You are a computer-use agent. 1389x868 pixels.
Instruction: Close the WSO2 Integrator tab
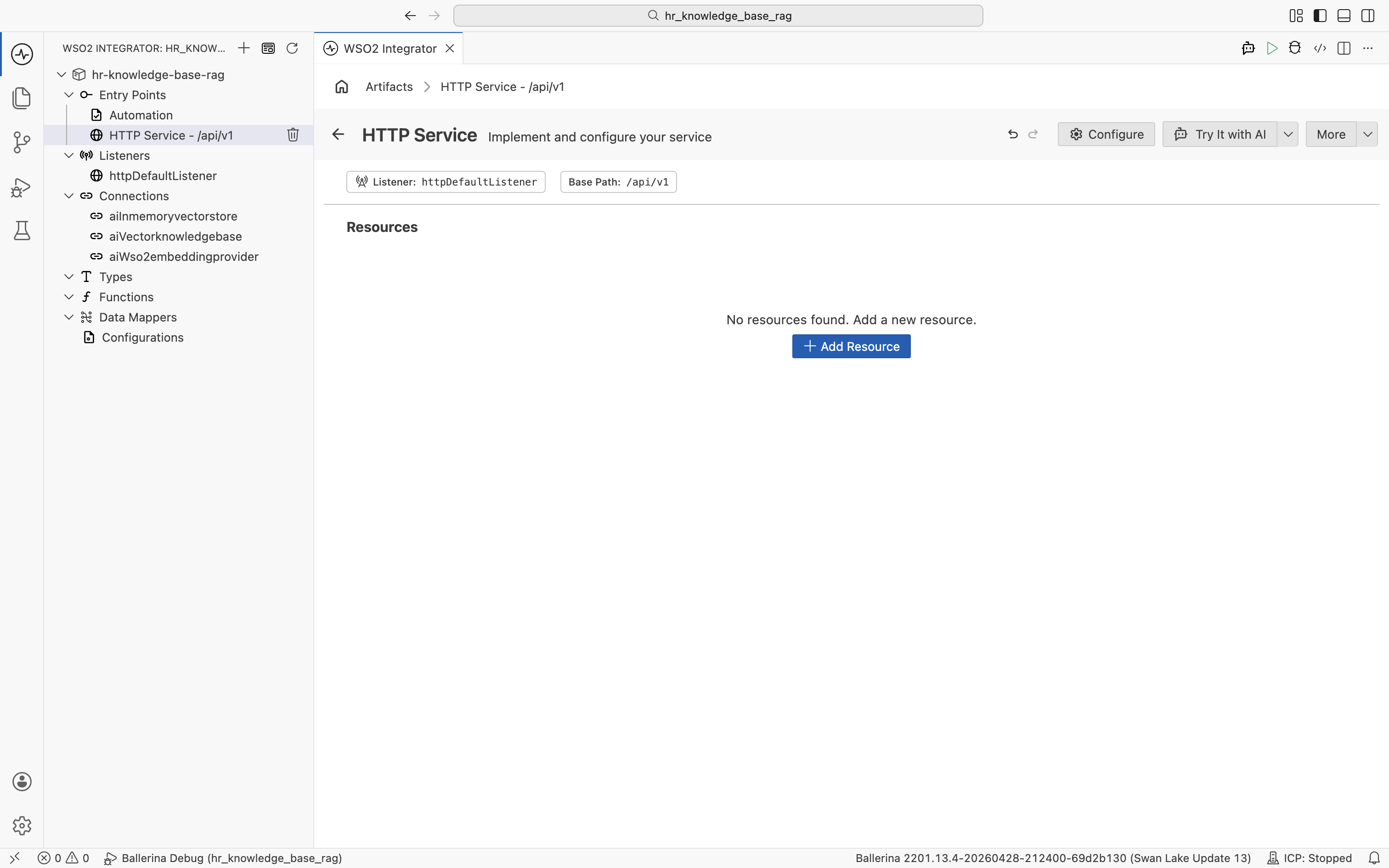pos(450,48)
